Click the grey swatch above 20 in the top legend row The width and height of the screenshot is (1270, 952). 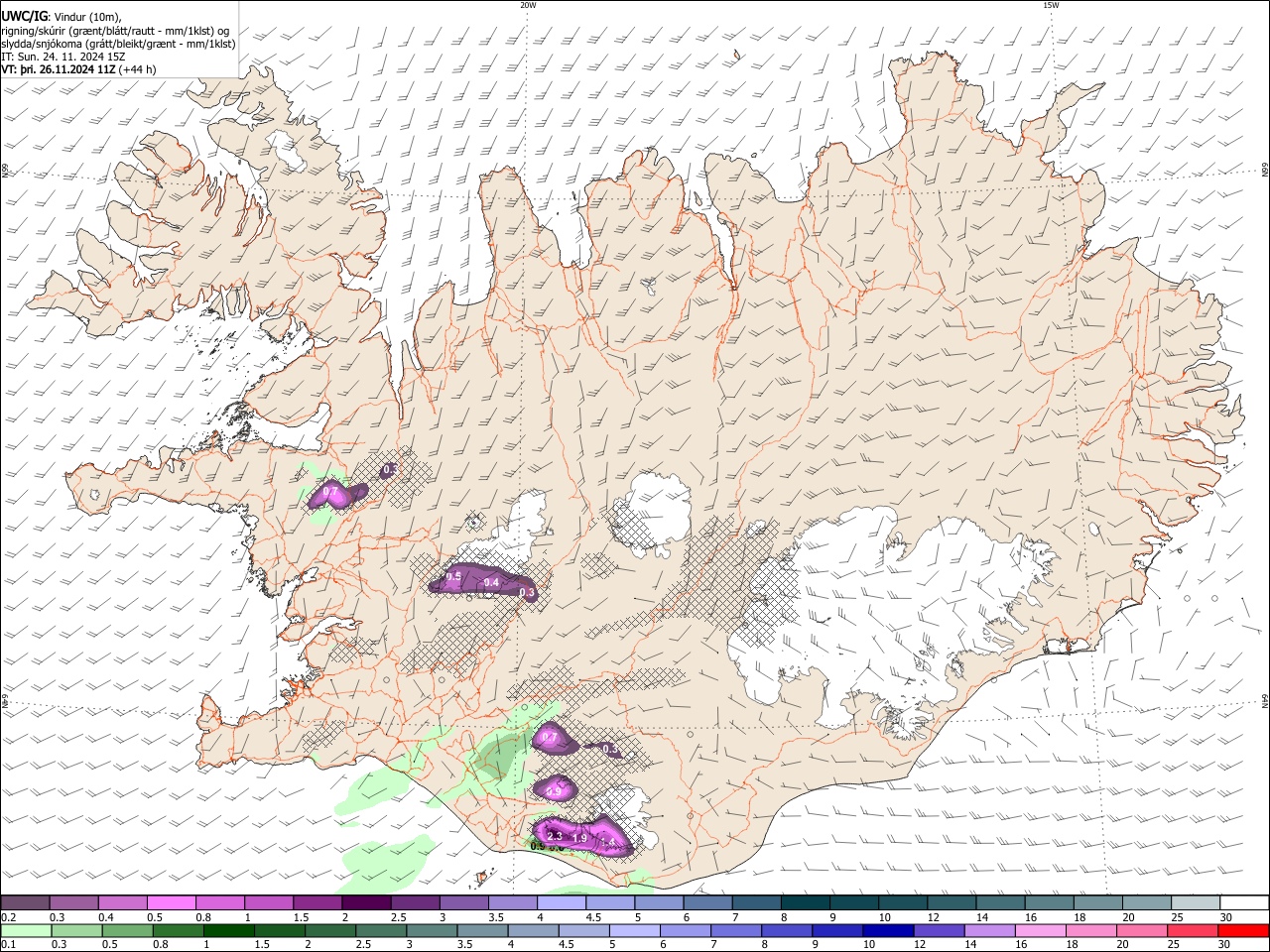click(x=1147, y=903)
